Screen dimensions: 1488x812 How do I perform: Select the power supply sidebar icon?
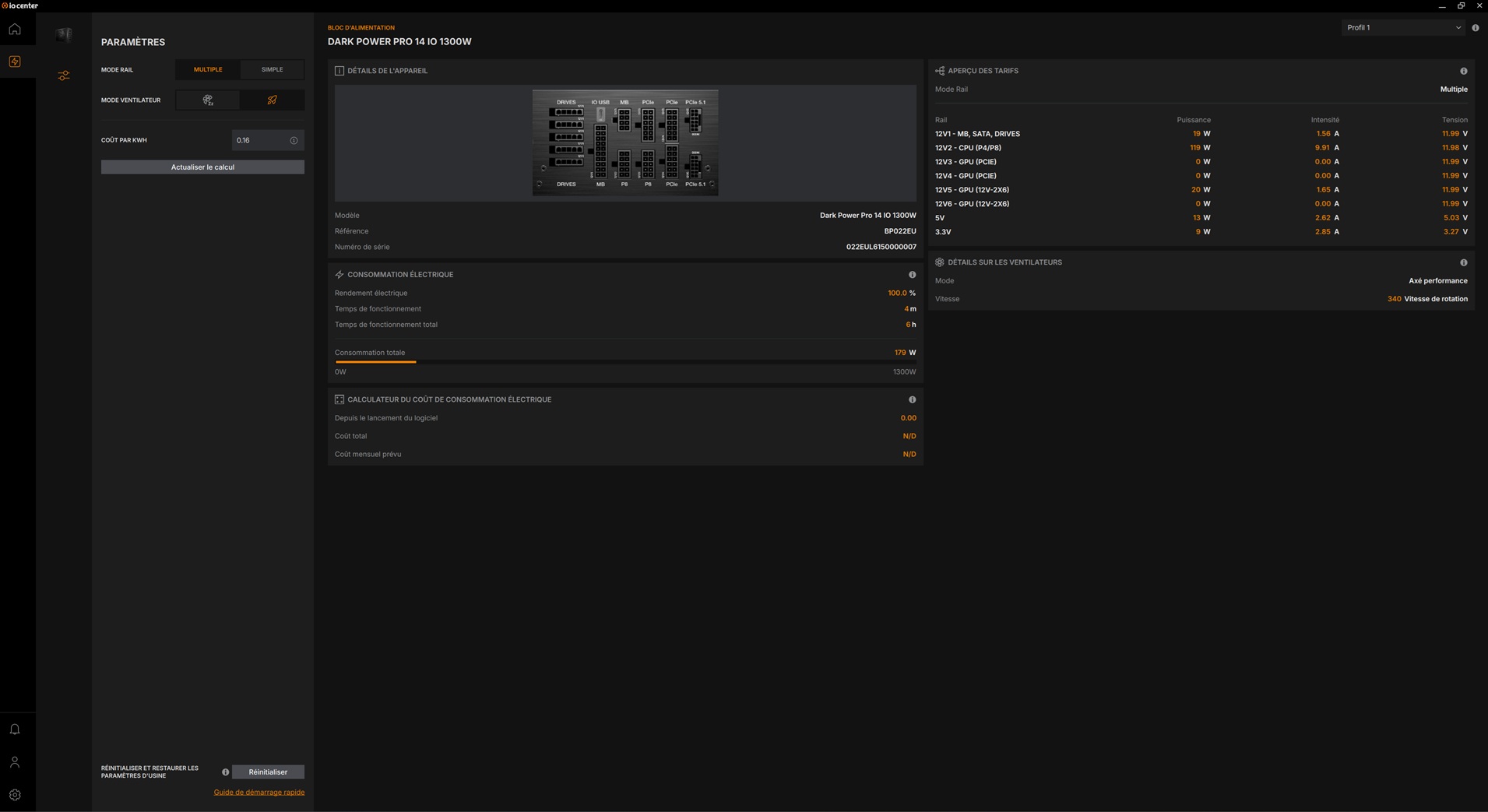coord(15,62)
